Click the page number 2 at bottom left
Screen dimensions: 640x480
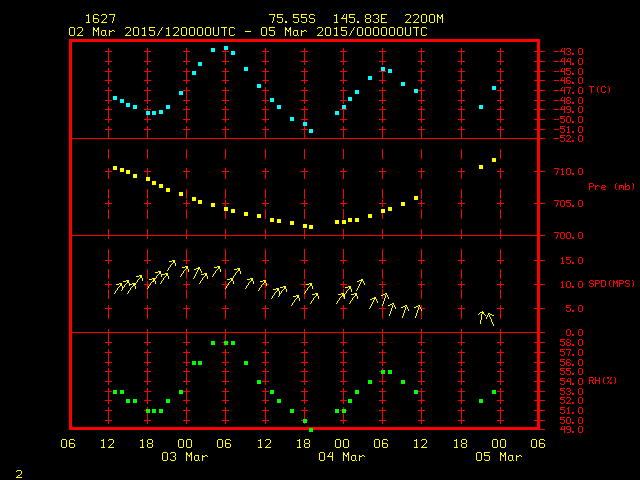[x=18, y=471]
